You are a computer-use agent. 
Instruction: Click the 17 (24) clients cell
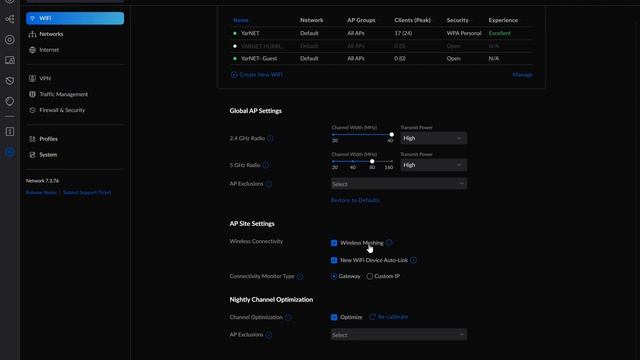[403, 33]
